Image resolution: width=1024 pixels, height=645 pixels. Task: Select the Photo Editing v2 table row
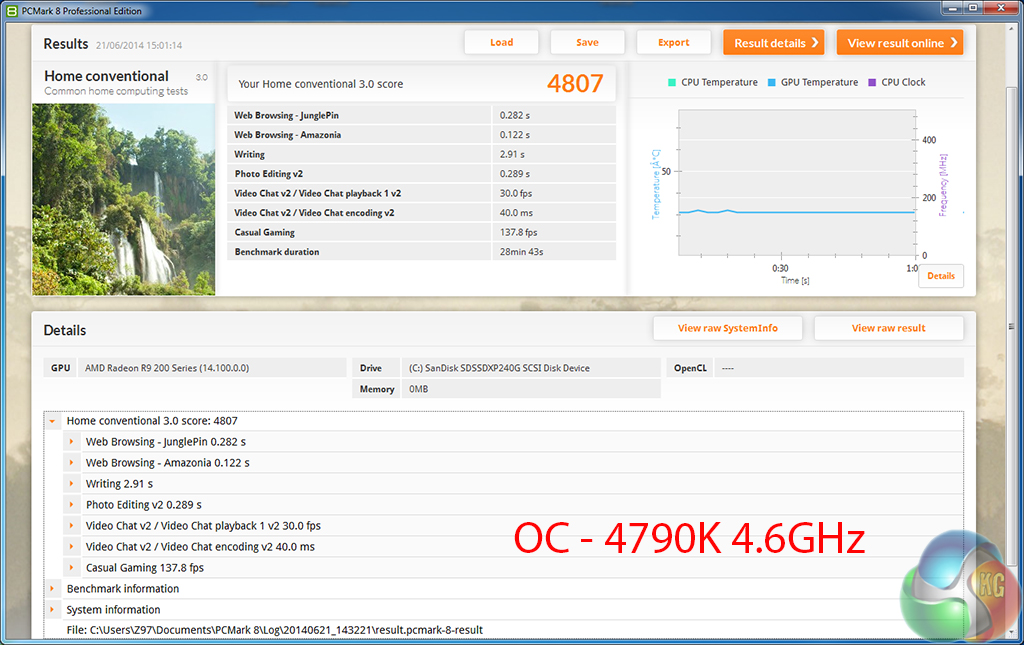click(x=421, y=174)
